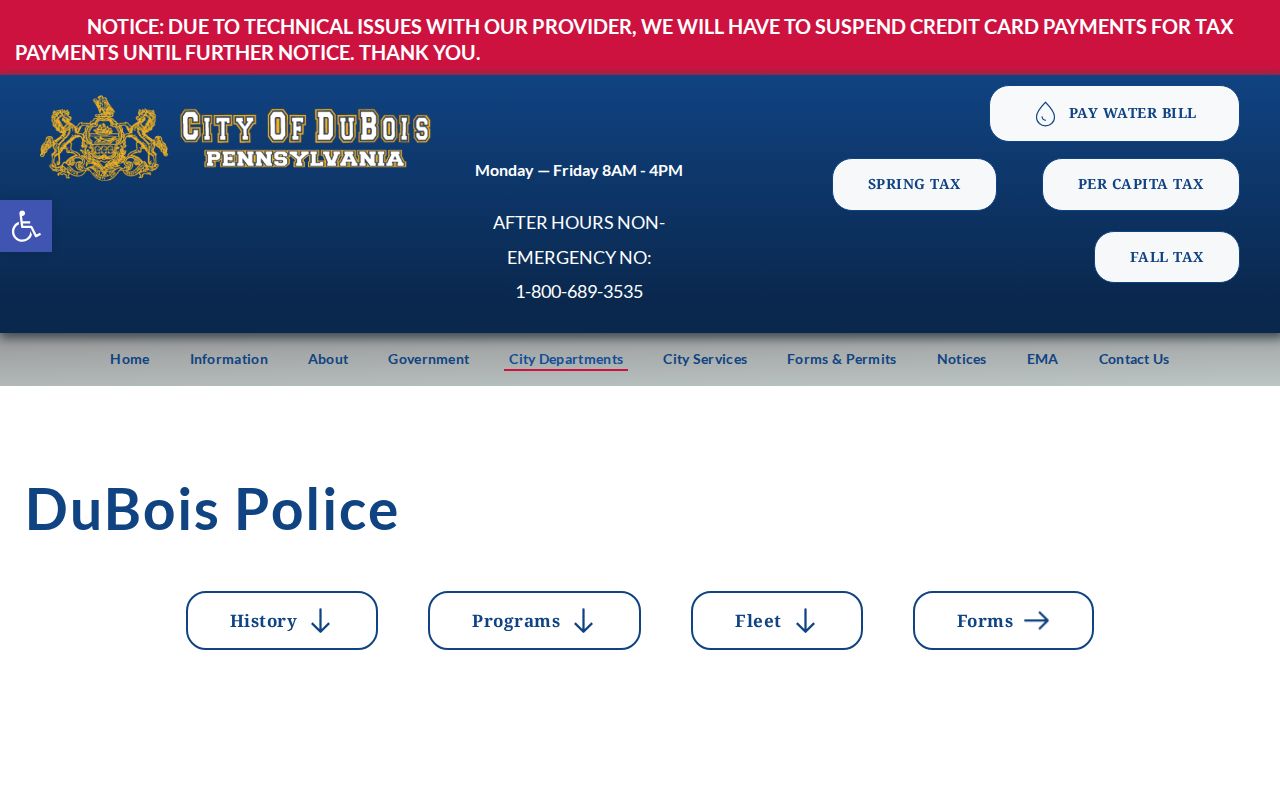Open the Forms & Permits menu
Viewport: 1280px width, 800px height.
click(842, 359)
